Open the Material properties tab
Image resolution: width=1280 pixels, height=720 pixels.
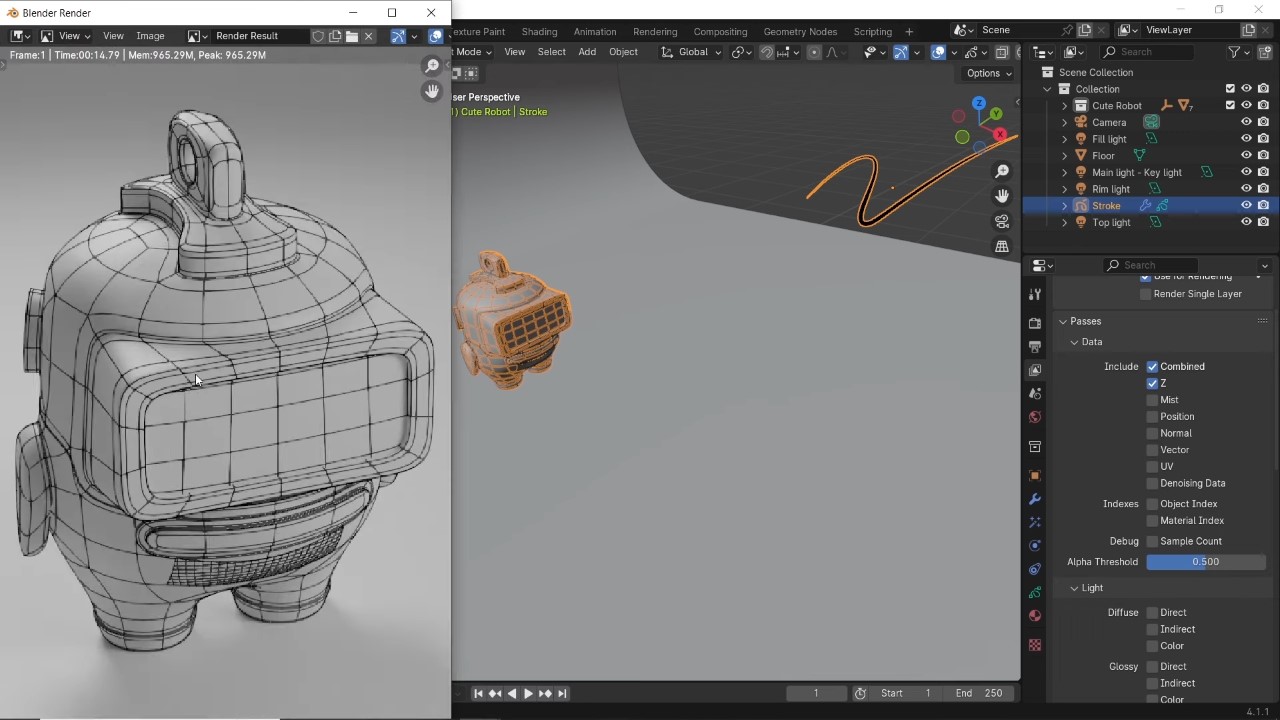1034,616
